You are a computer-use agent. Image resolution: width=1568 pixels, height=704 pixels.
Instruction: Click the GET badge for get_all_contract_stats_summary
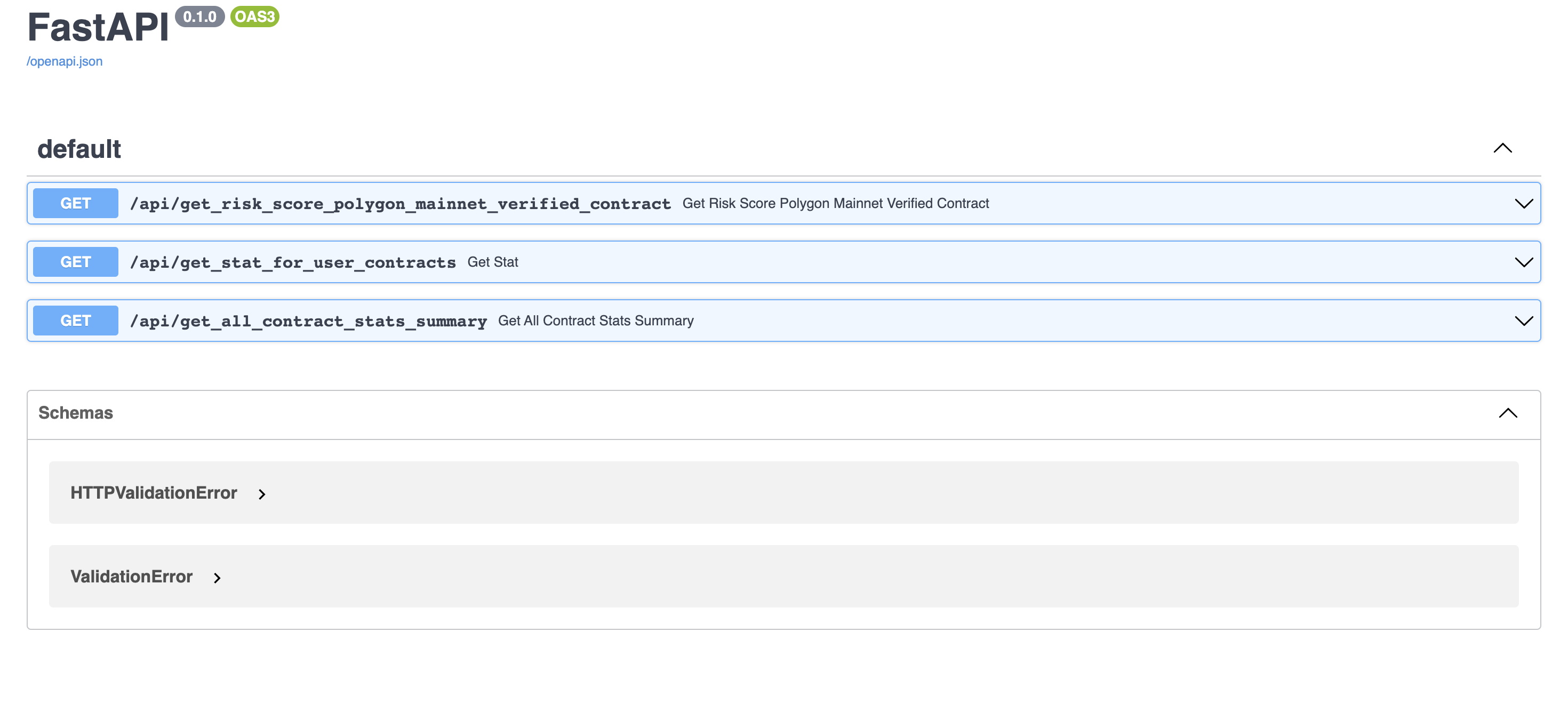click(x=76, y=321)
